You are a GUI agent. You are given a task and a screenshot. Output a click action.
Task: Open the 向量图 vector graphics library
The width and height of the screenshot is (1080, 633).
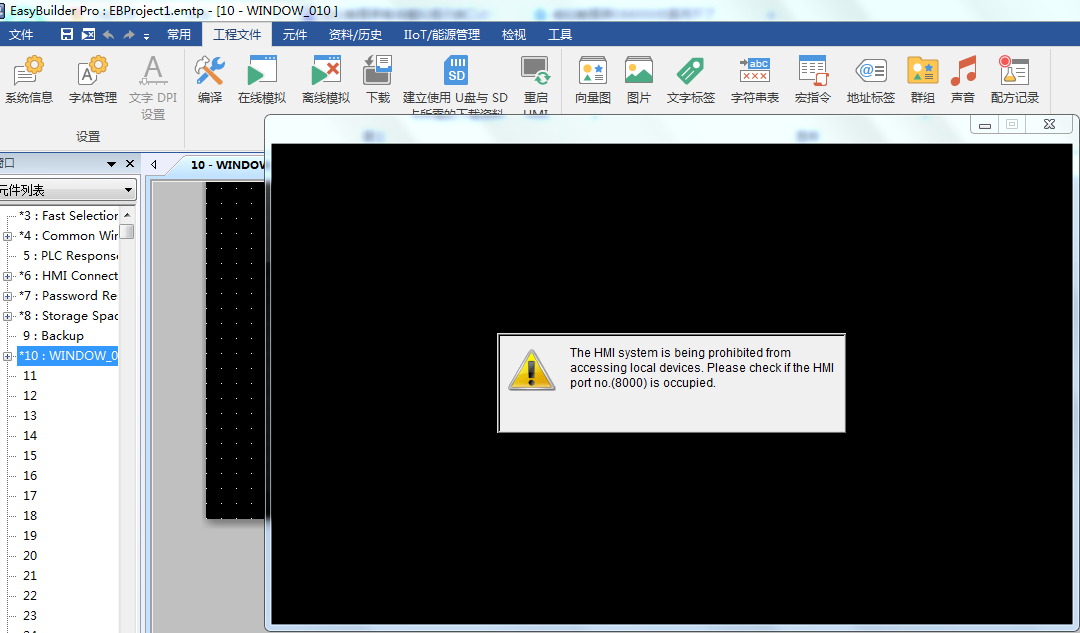[x=593, y=79]
